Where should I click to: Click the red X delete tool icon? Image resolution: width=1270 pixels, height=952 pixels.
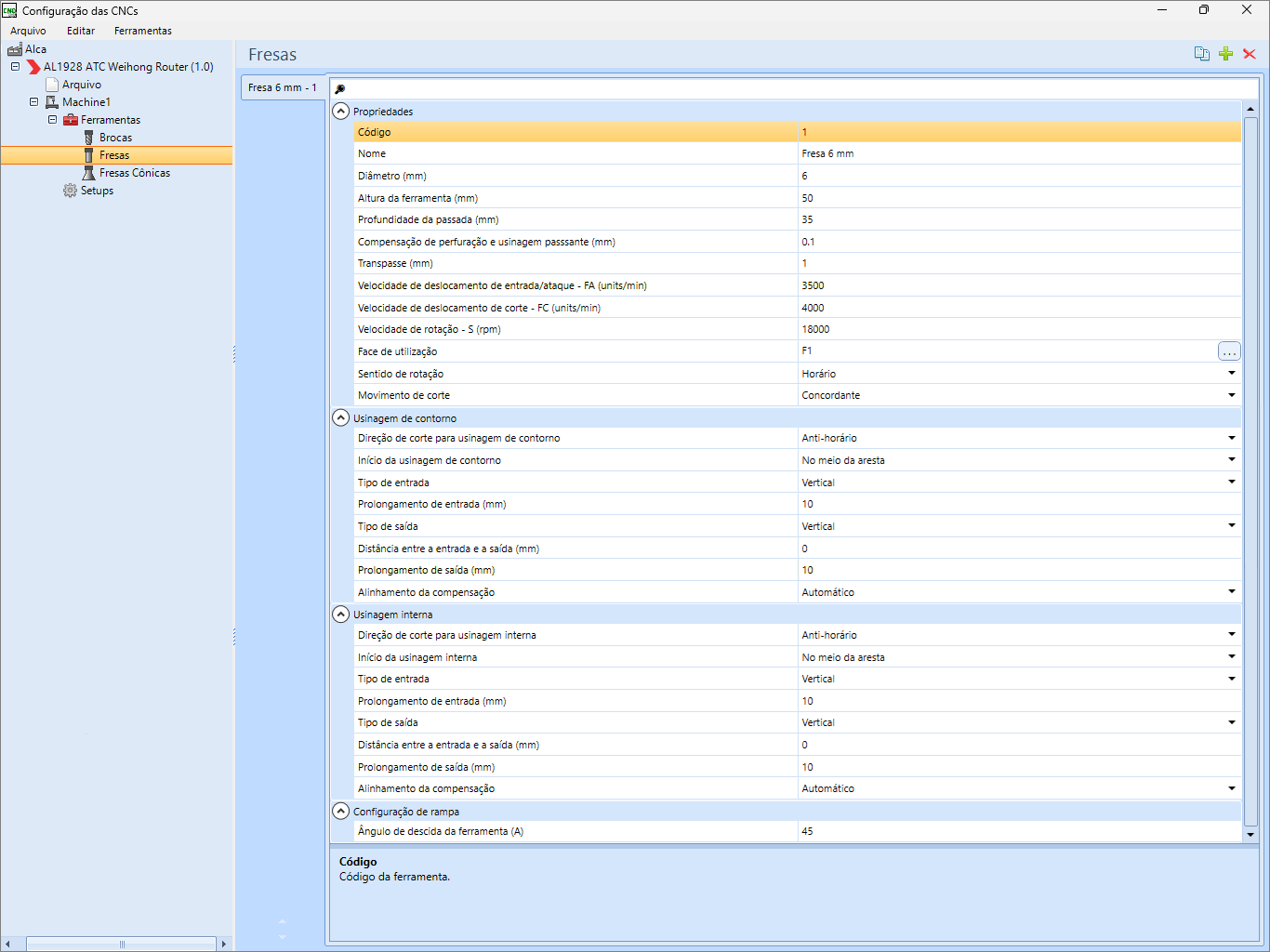coord(1250,54)
